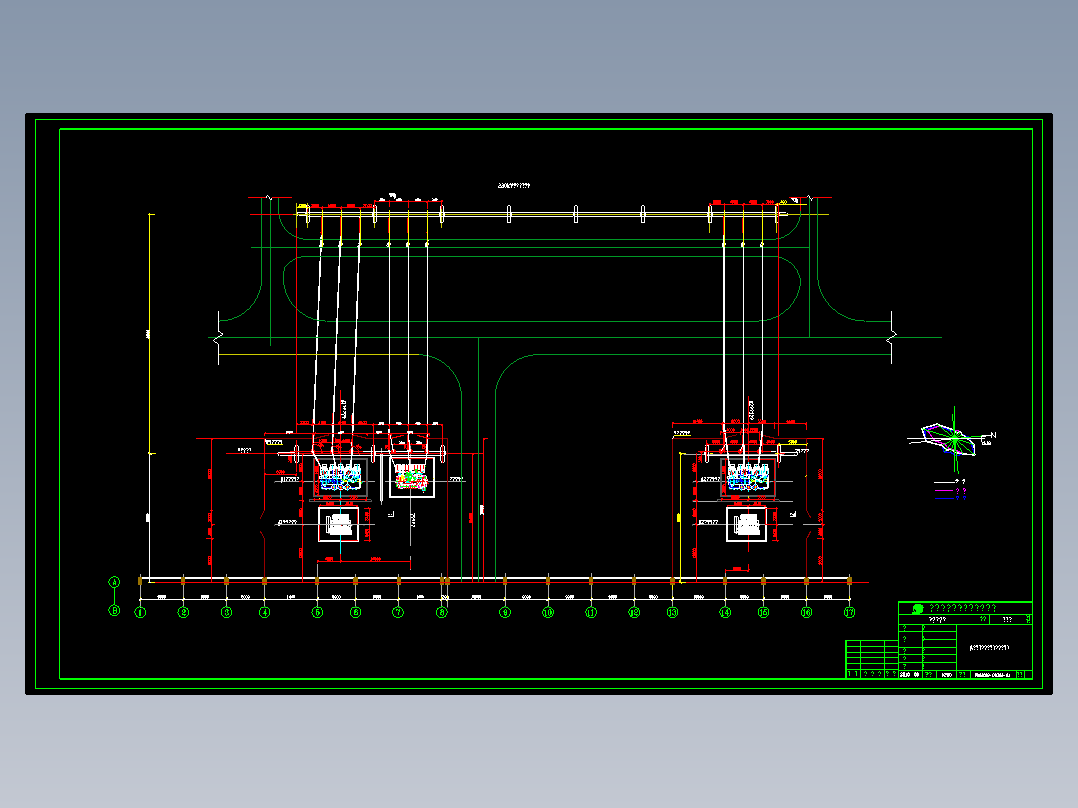Click row axis bubble B
Screen dimensions: 1078x808
coord(115,611)
